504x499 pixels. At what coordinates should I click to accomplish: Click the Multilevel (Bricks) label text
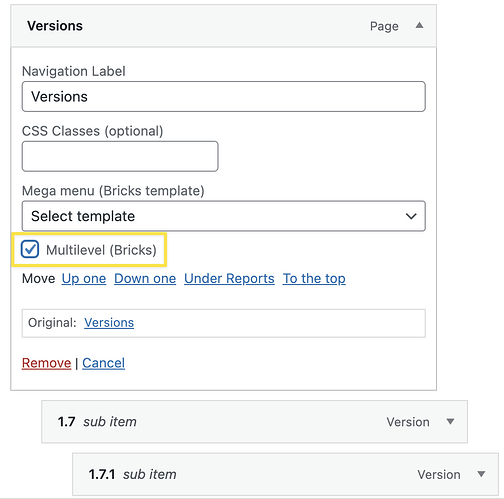[x=101, y=250]
